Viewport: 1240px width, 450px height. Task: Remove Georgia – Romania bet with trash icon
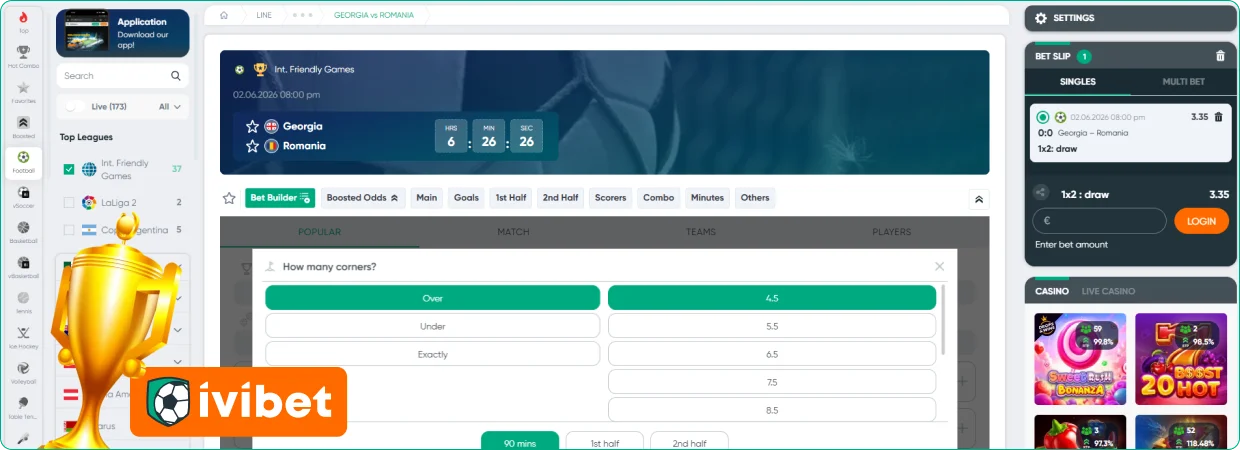click(1218, 117)
